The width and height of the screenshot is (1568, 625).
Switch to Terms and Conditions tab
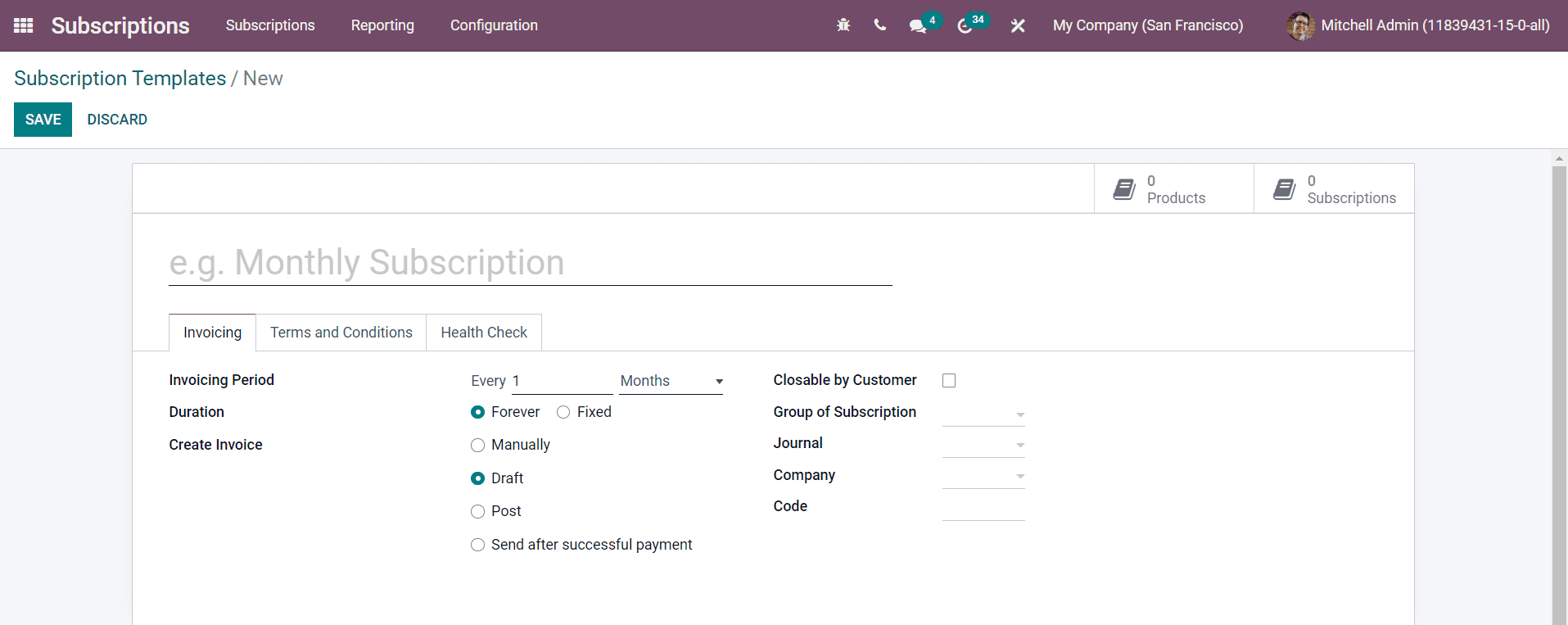click(x=341, y=333)
